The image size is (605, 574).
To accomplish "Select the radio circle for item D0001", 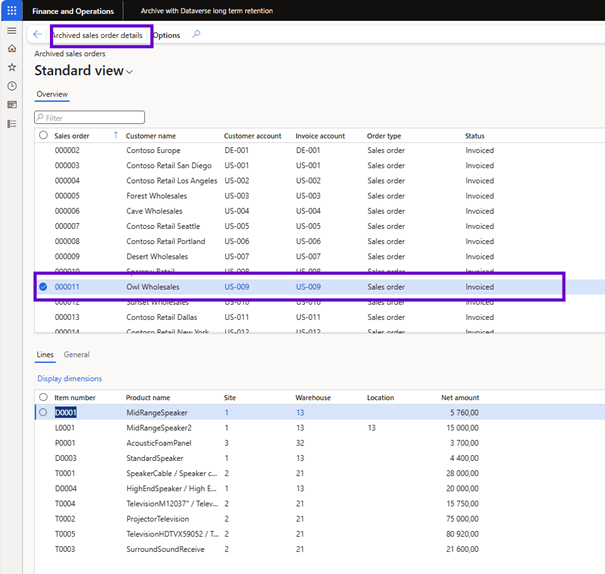I will pyautogui.click(x=43, y=412).
